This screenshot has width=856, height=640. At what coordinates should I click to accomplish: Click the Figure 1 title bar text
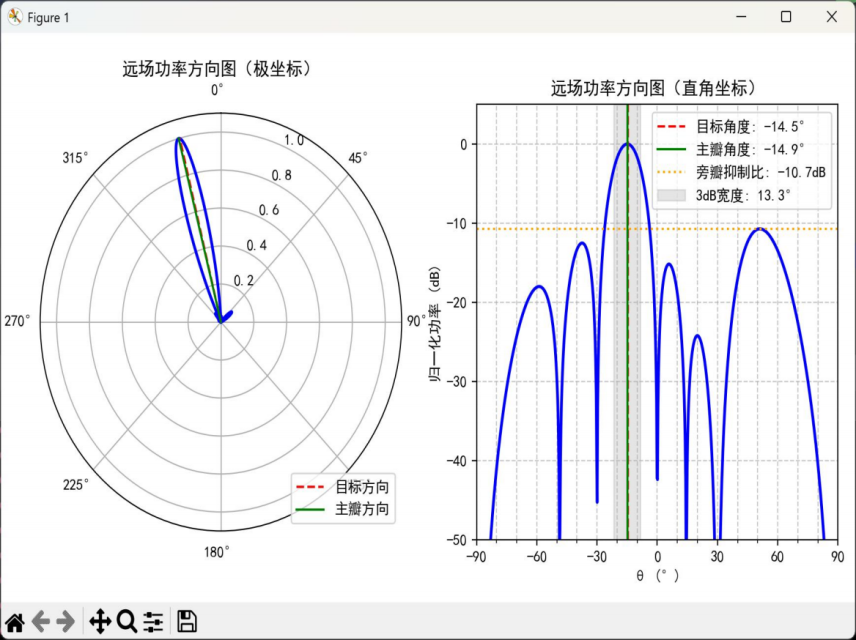point(48,18)
